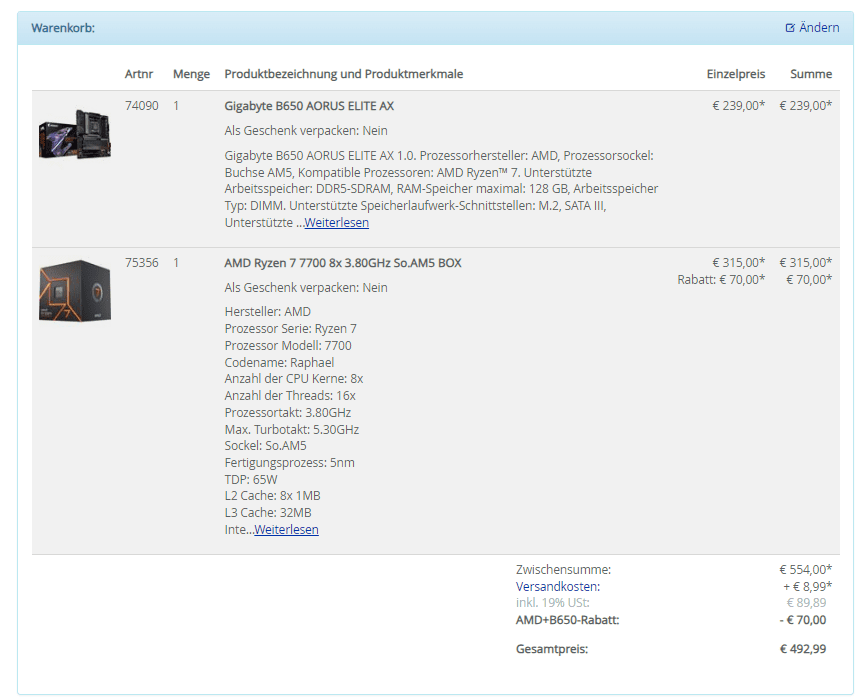The image size is (859, 700).
Task: Open Gigabyte B650 AORUS ELITE AX product image
Action: coord(75,134)
